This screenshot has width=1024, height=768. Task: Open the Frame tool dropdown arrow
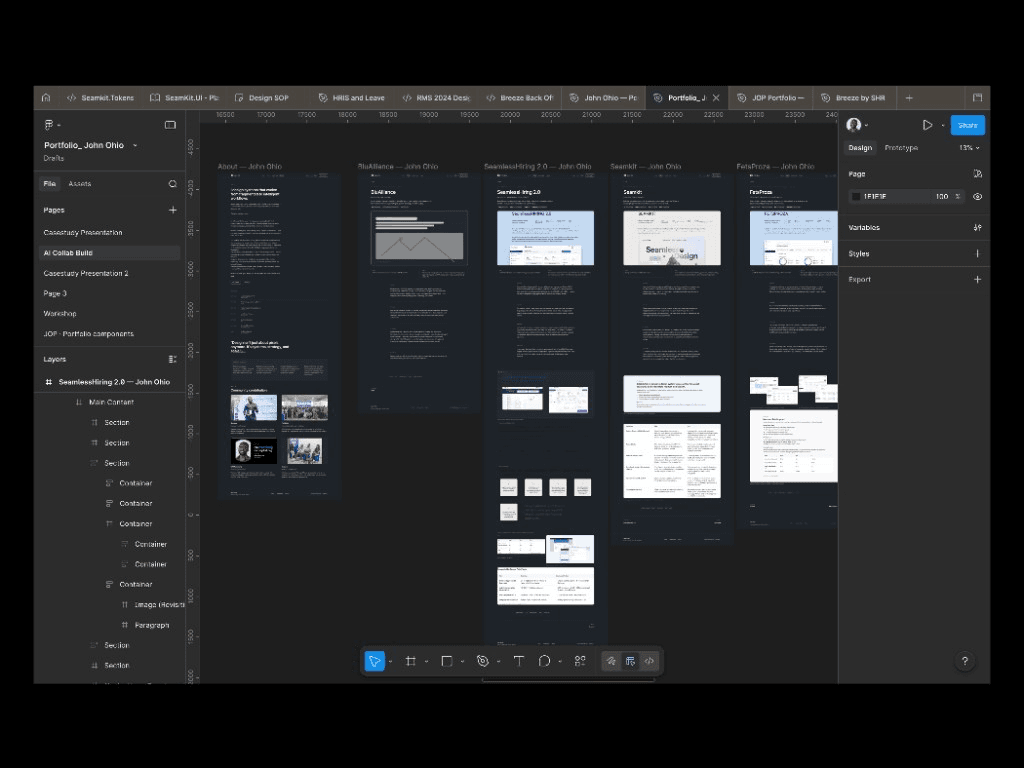426,662
